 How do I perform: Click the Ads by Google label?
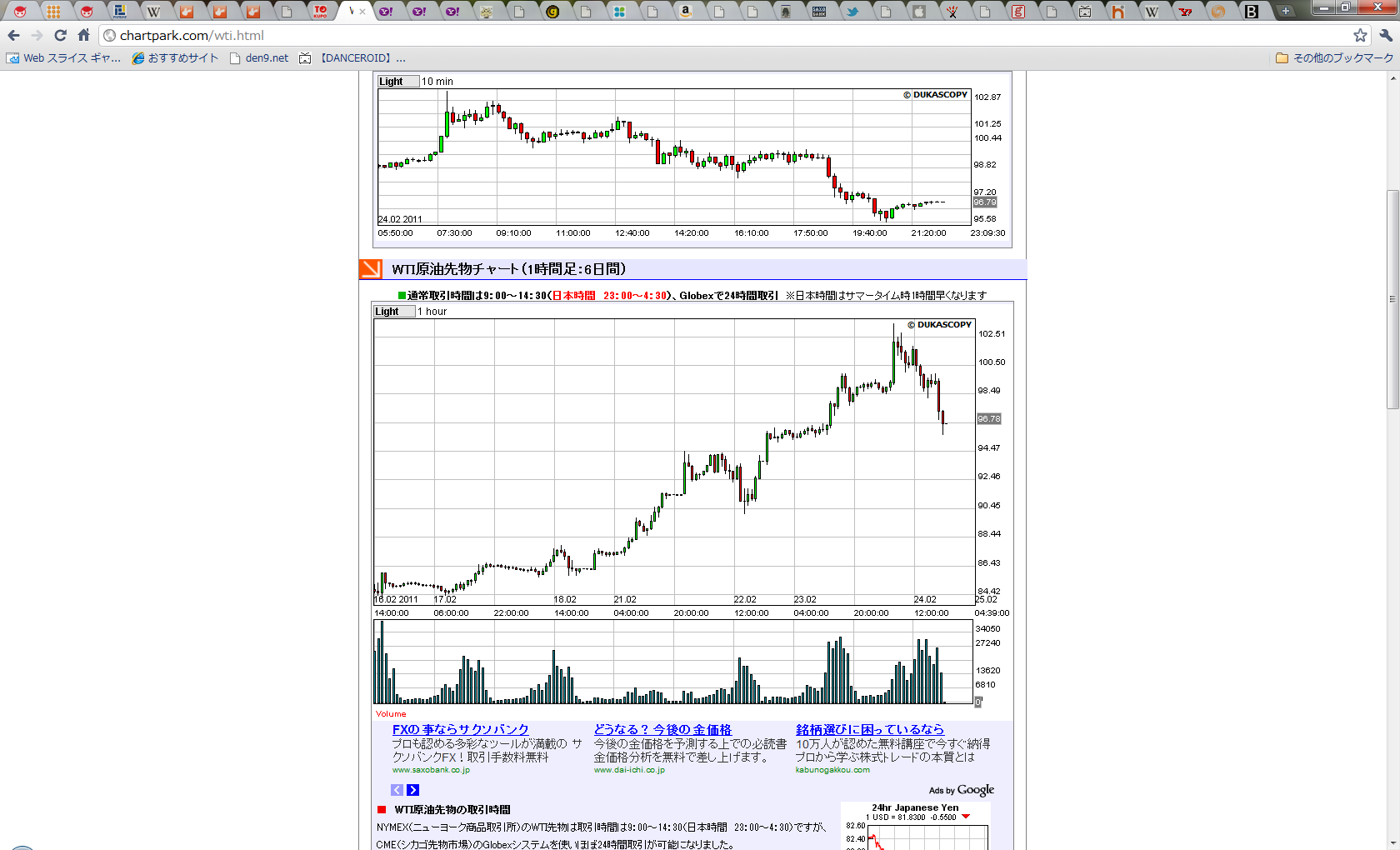click(962, 790)
